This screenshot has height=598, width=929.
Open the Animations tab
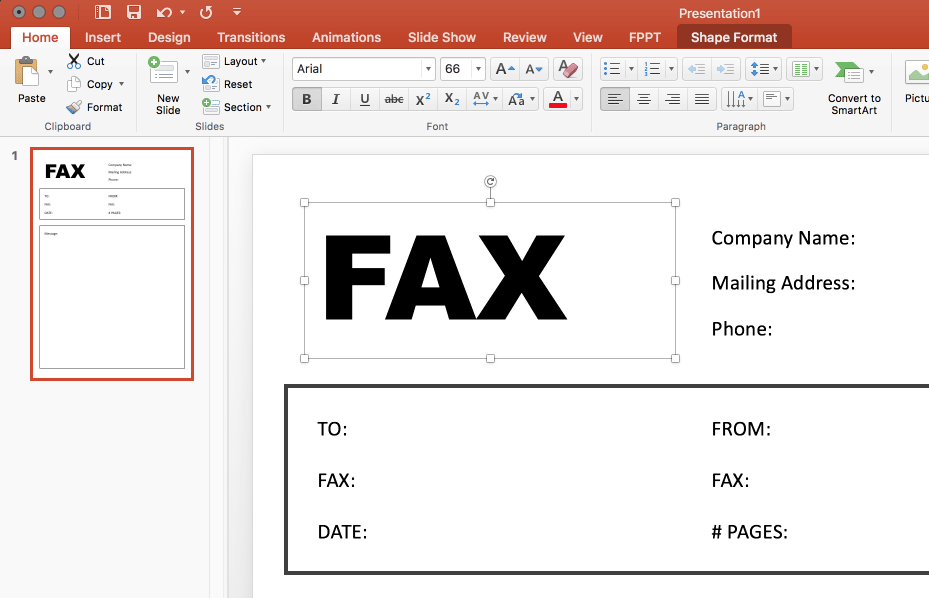tap(346, 37)
